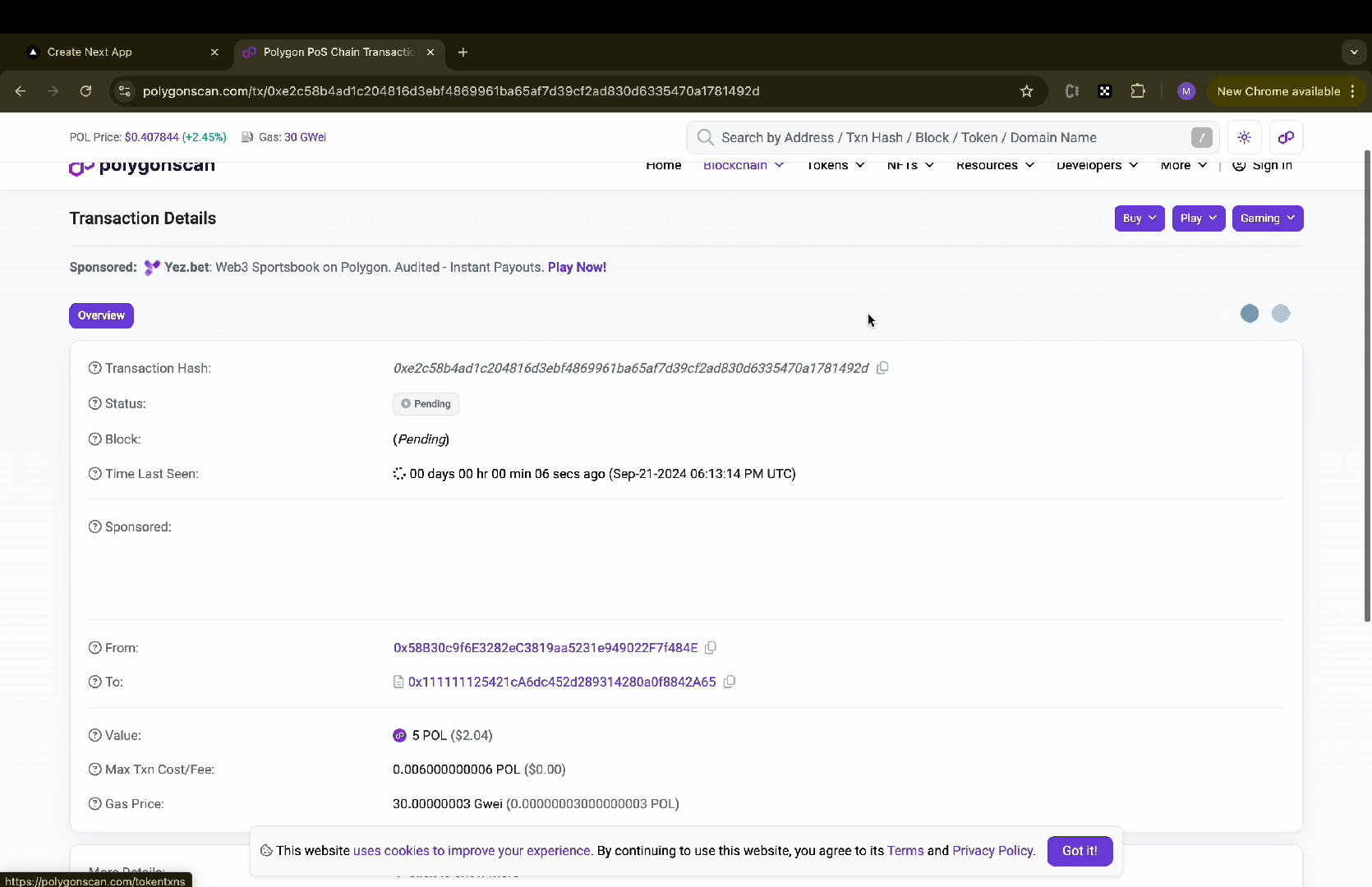Click the search magnifier icon
1372x887 pixels.
pyautogui.click(x=705, y=137)
